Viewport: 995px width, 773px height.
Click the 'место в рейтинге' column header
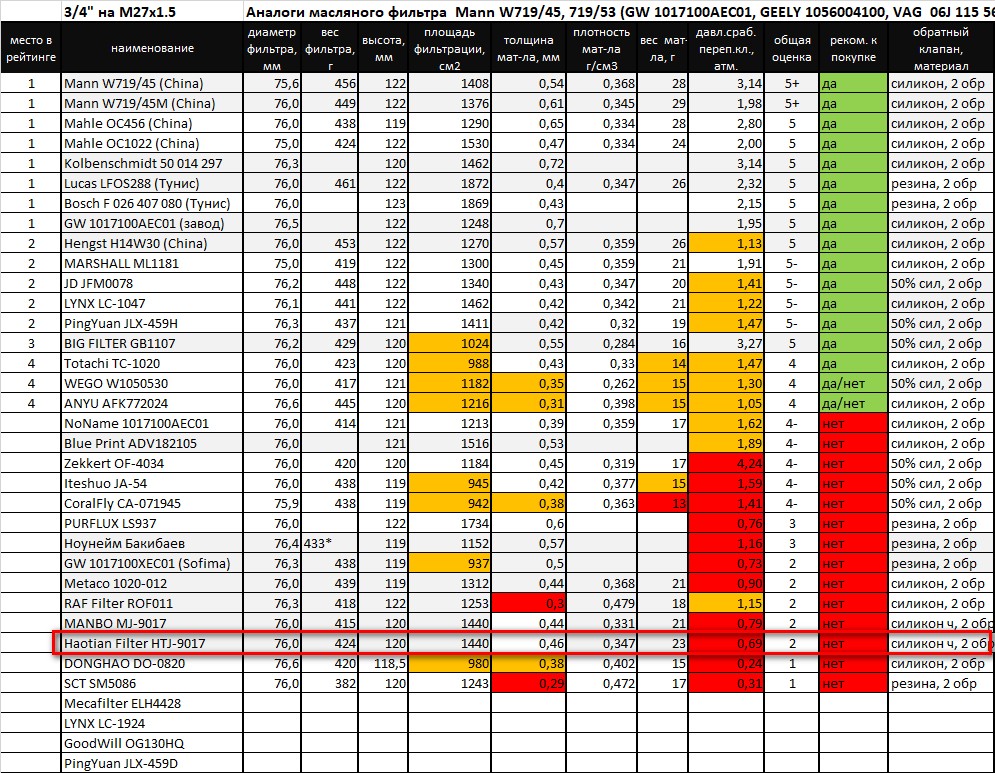[30, 48]
